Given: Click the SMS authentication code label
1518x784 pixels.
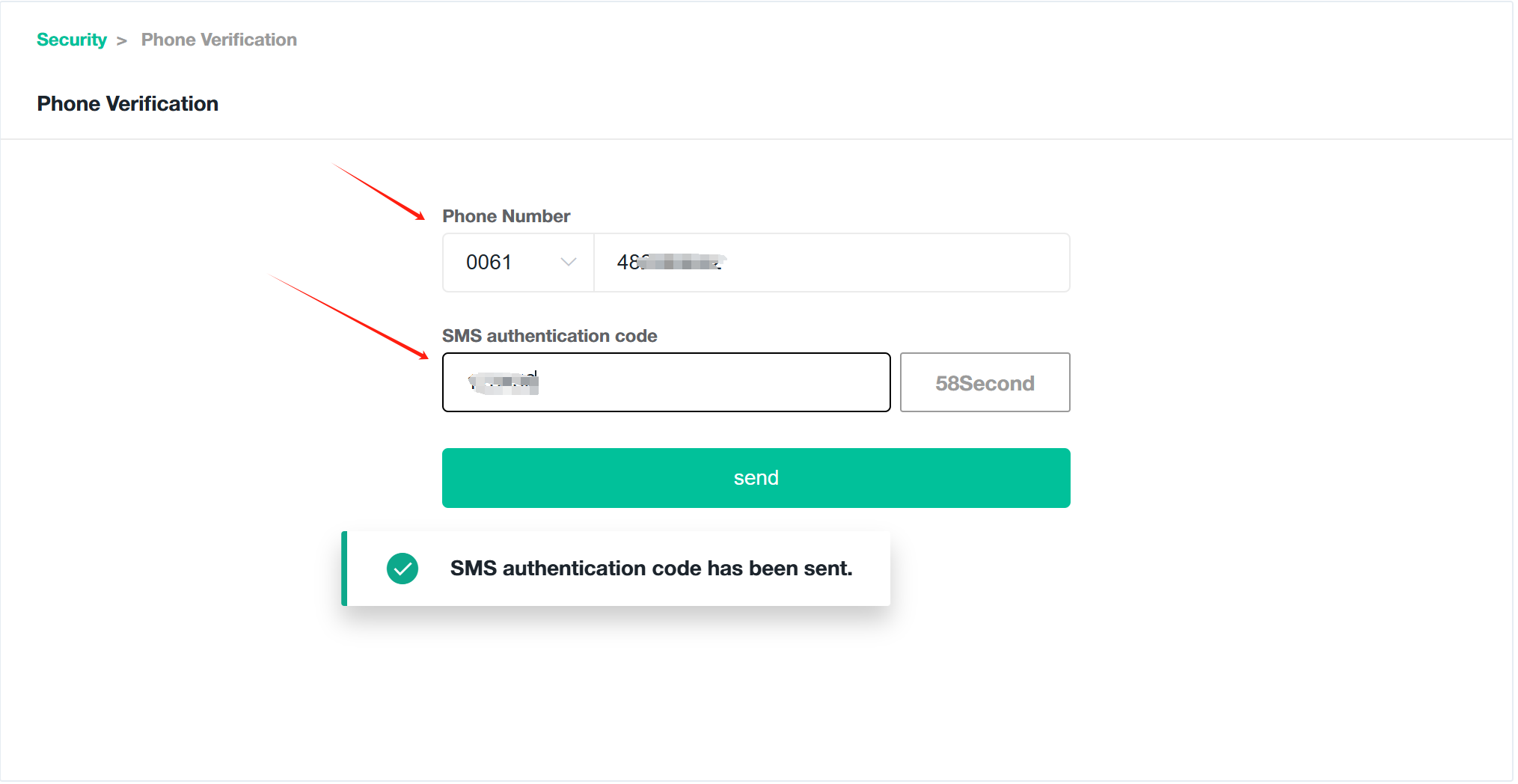Looking at the screenshot, I should click(549, 336).
